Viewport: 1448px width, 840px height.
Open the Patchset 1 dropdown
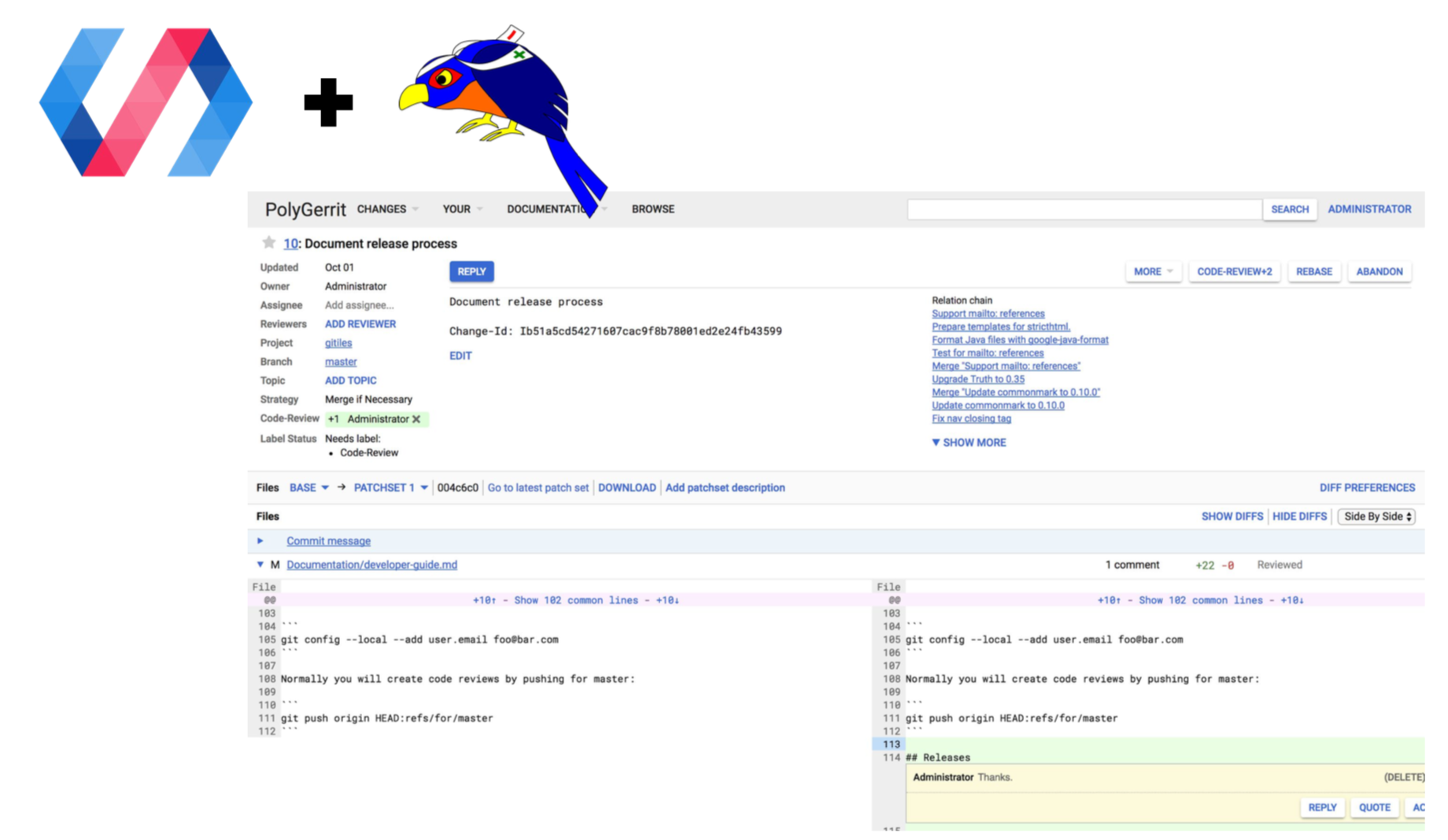click(390, 488)
